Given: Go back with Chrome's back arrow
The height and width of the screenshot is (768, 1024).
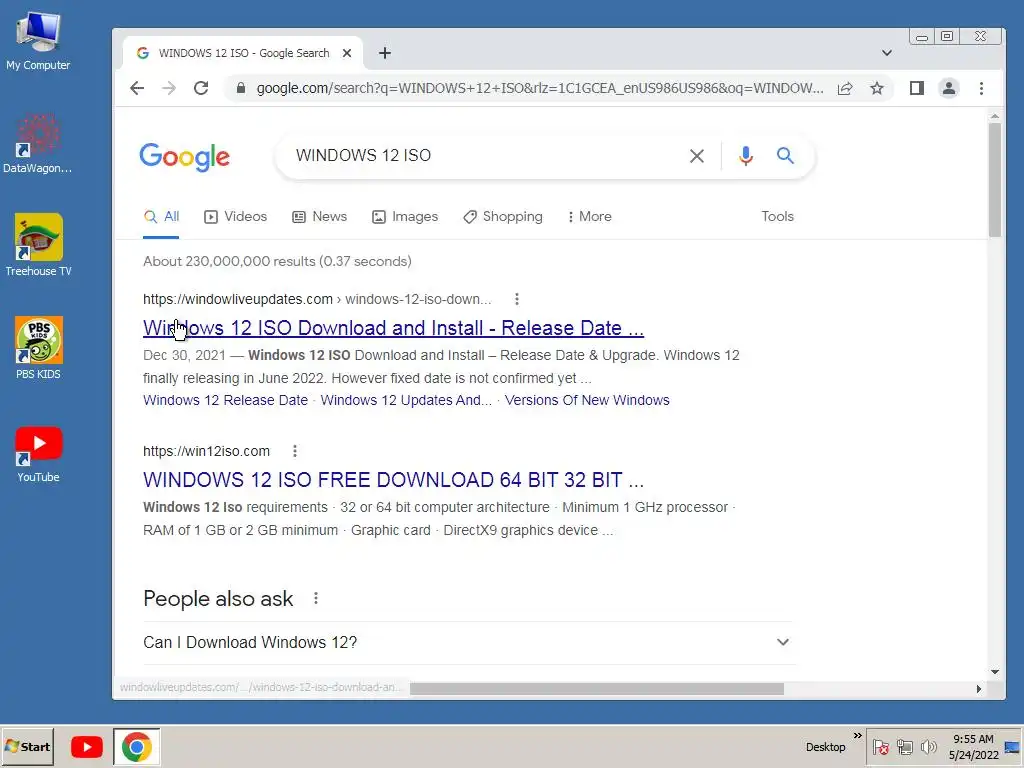Looking at the screenshot, I should [136, 88].
